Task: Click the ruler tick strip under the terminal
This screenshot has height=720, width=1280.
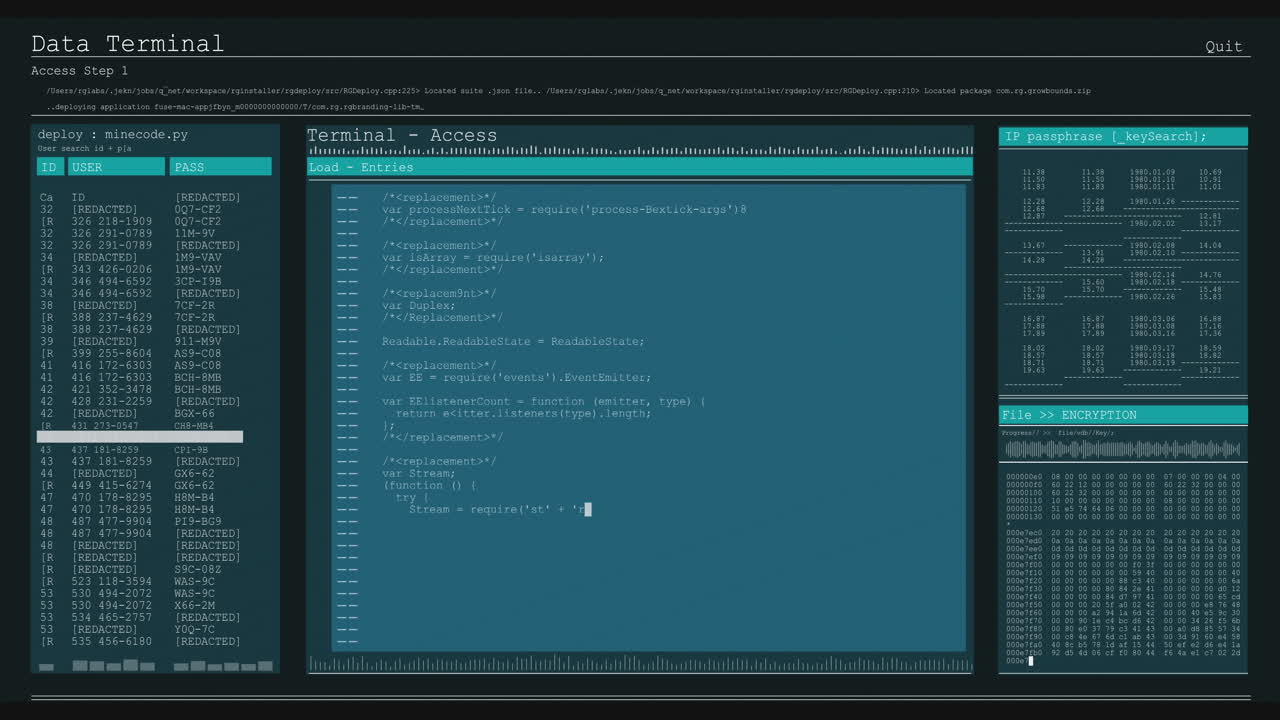Action: tap(639, 664)
